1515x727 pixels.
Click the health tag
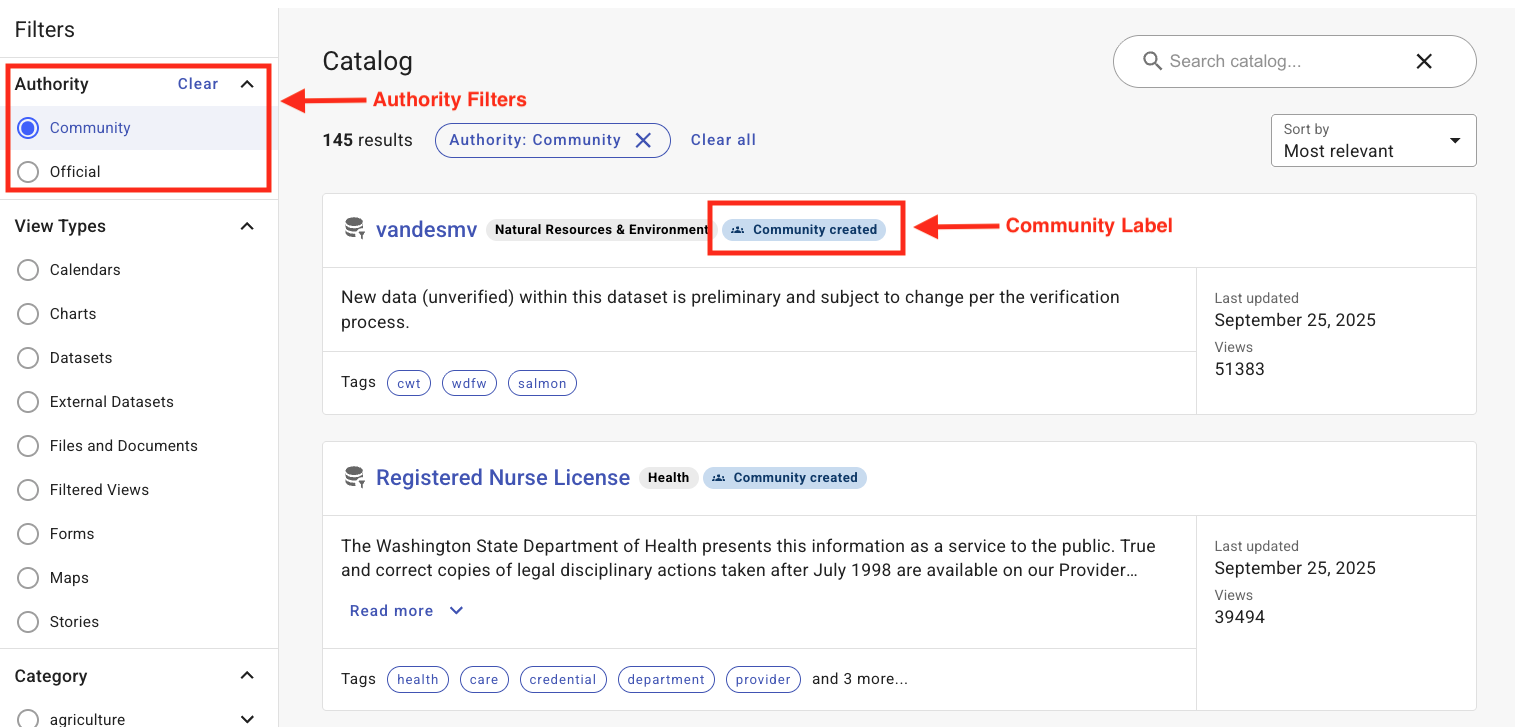(418, 679)
